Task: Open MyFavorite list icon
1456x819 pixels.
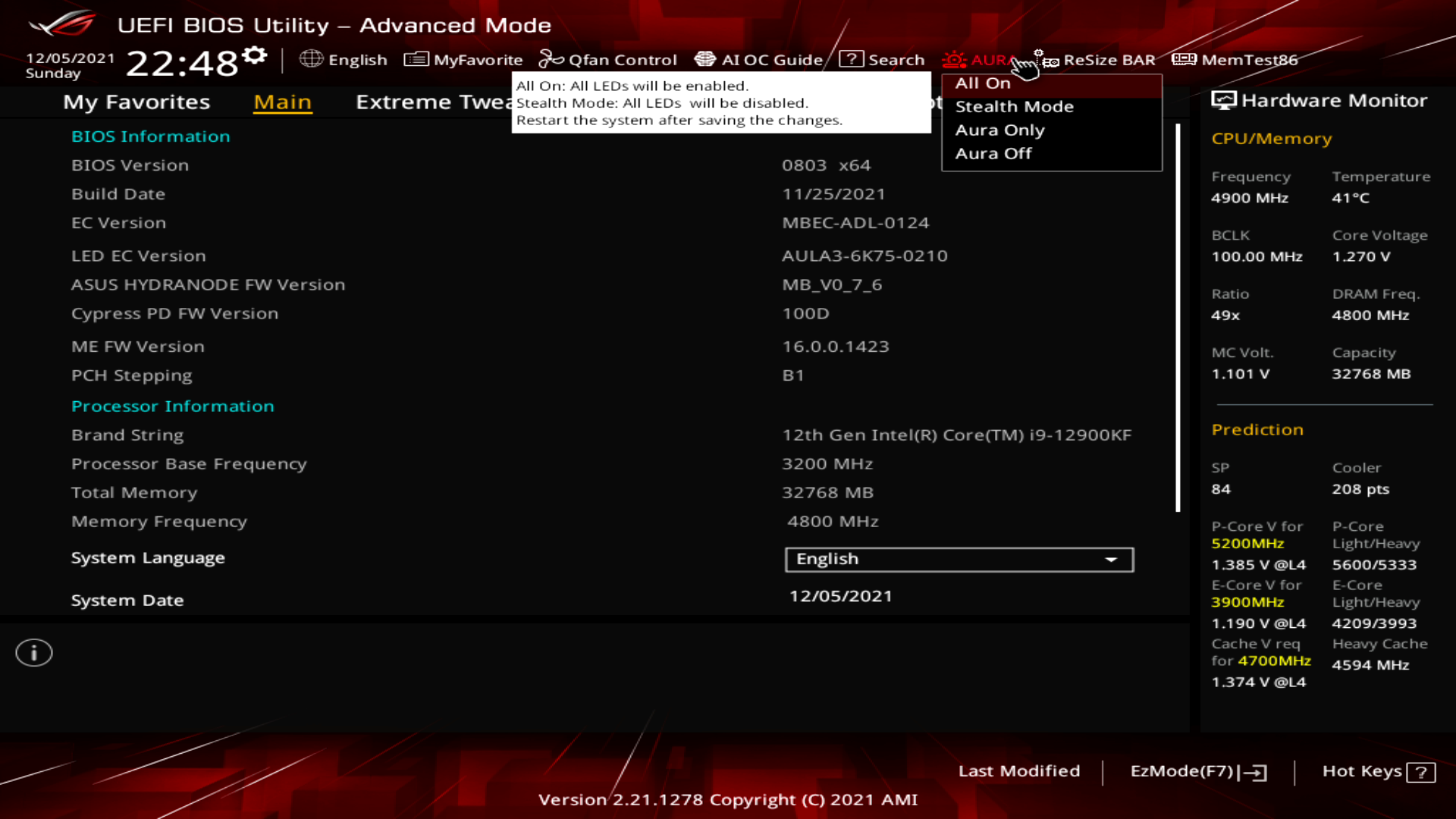Action: pyautogui.click(x=416, y=59)
